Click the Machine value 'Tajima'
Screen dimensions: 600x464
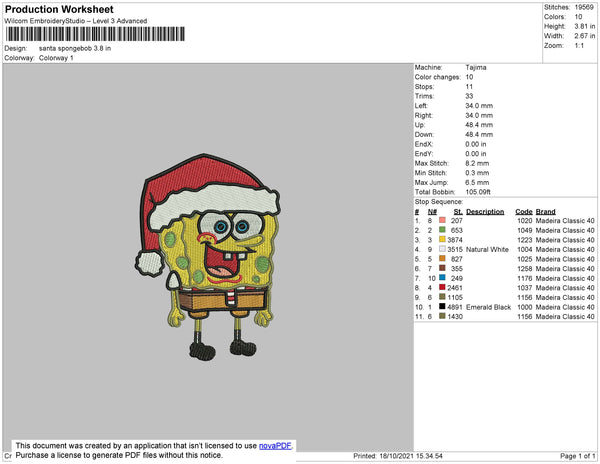pos(476,67)
